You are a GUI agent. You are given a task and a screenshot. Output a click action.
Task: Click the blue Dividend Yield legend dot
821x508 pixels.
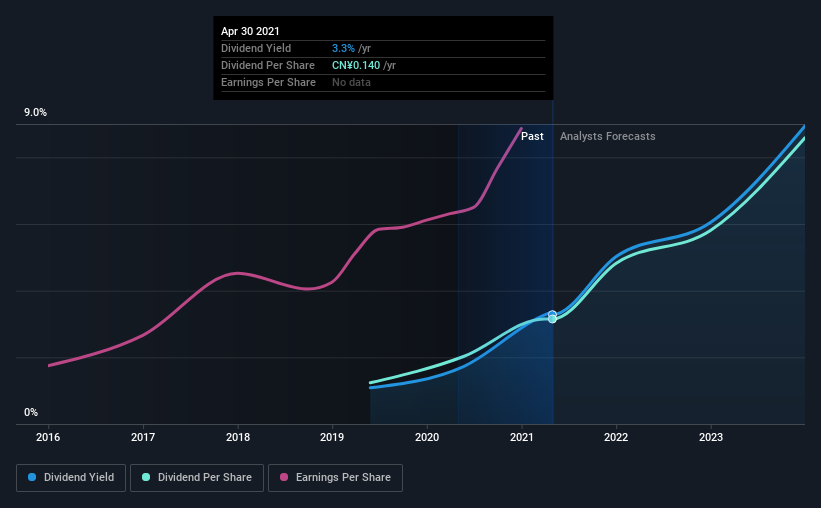coord(32,477)
